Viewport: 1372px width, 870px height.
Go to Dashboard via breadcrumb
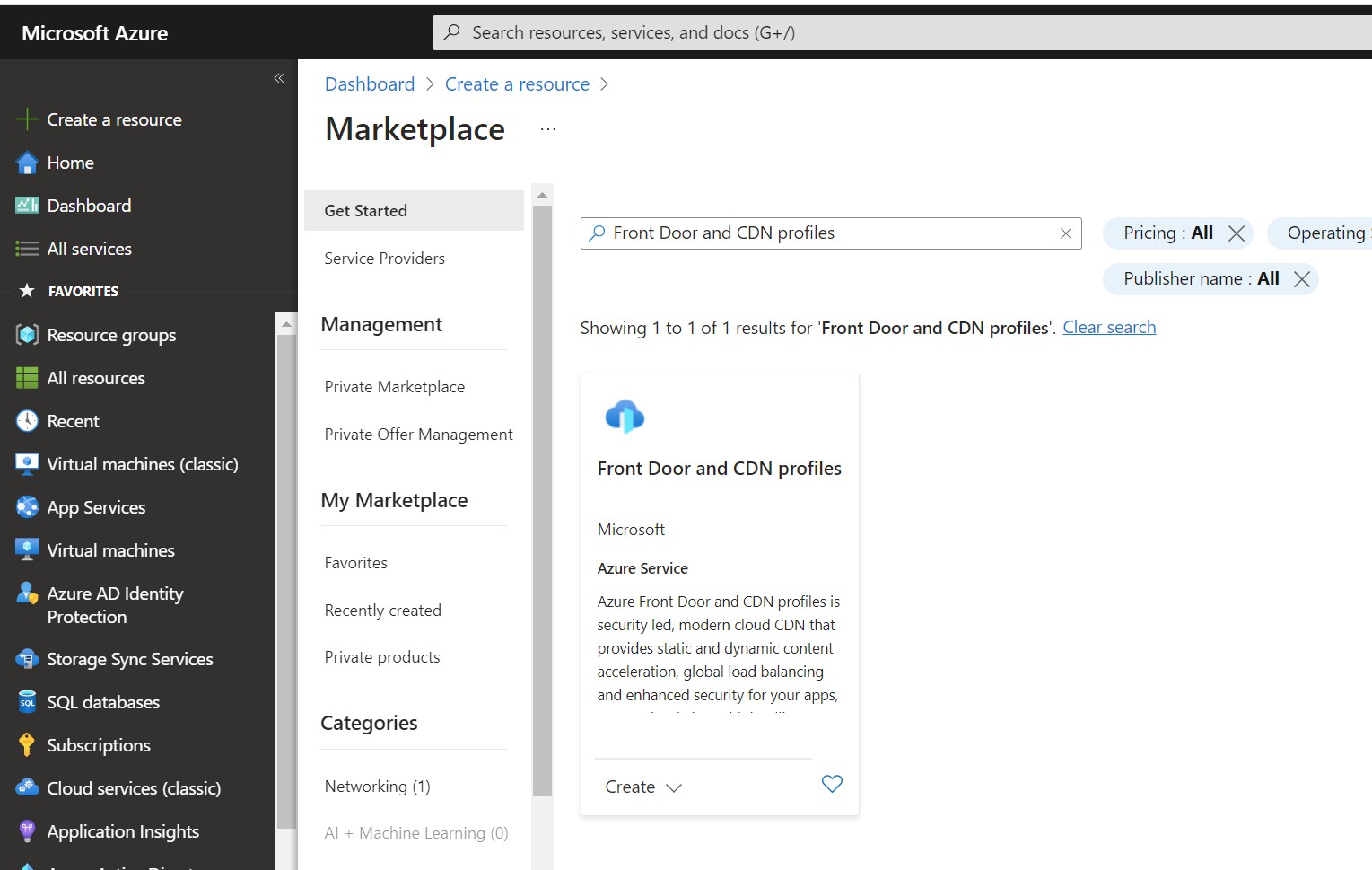pyautogui.click(x=370, y=84)
